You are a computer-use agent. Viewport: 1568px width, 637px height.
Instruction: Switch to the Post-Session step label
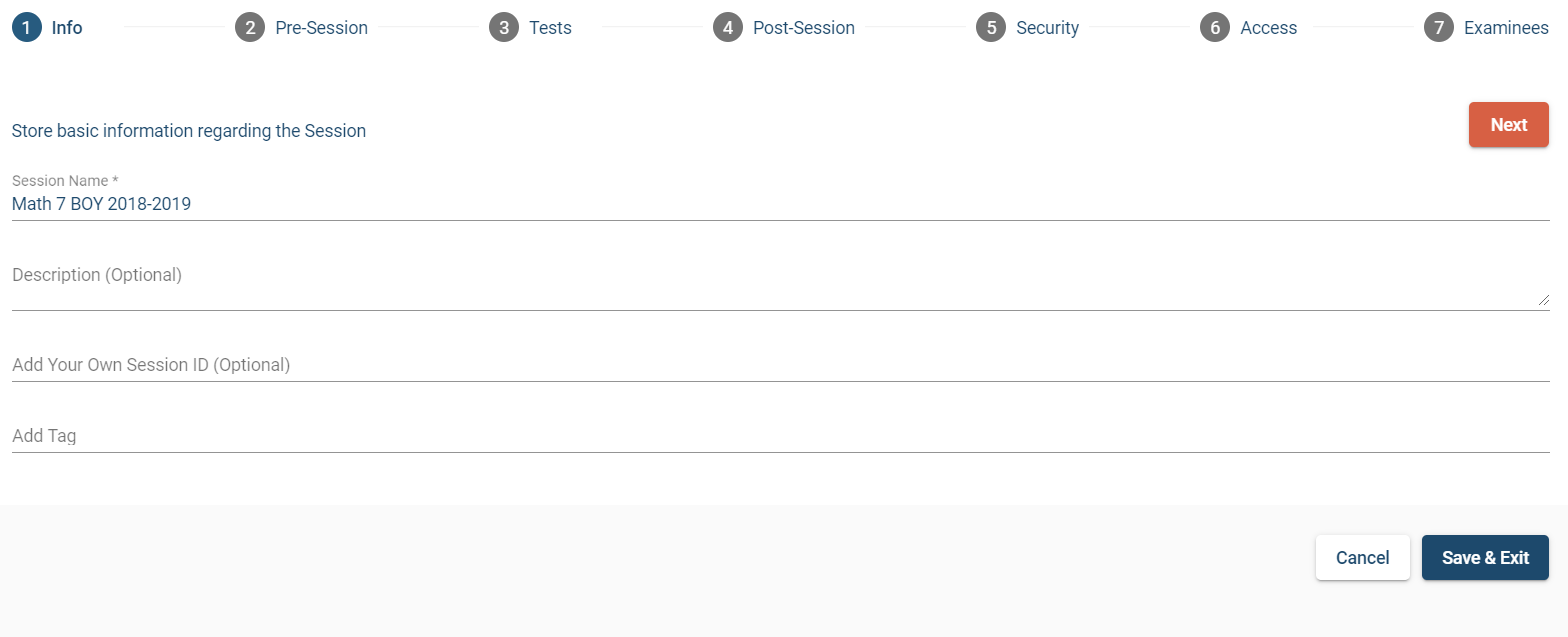(803, 28)
